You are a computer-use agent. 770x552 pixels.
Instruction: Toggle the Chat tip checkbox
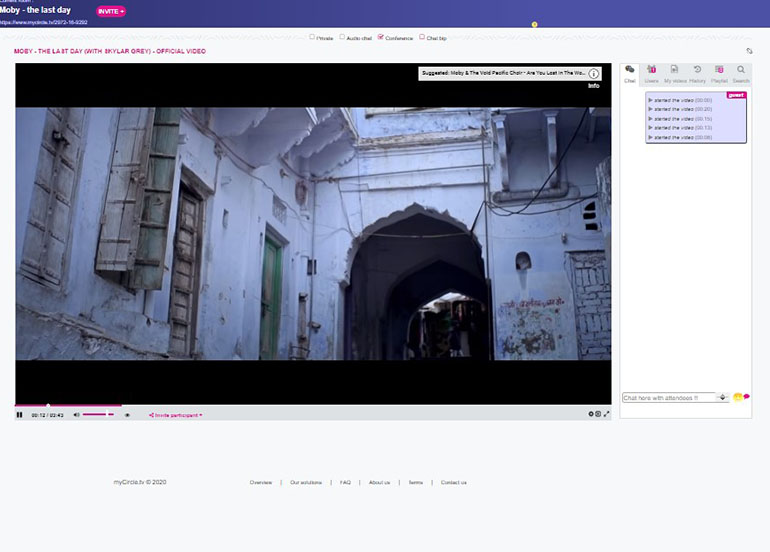click(x=422, y=37)
